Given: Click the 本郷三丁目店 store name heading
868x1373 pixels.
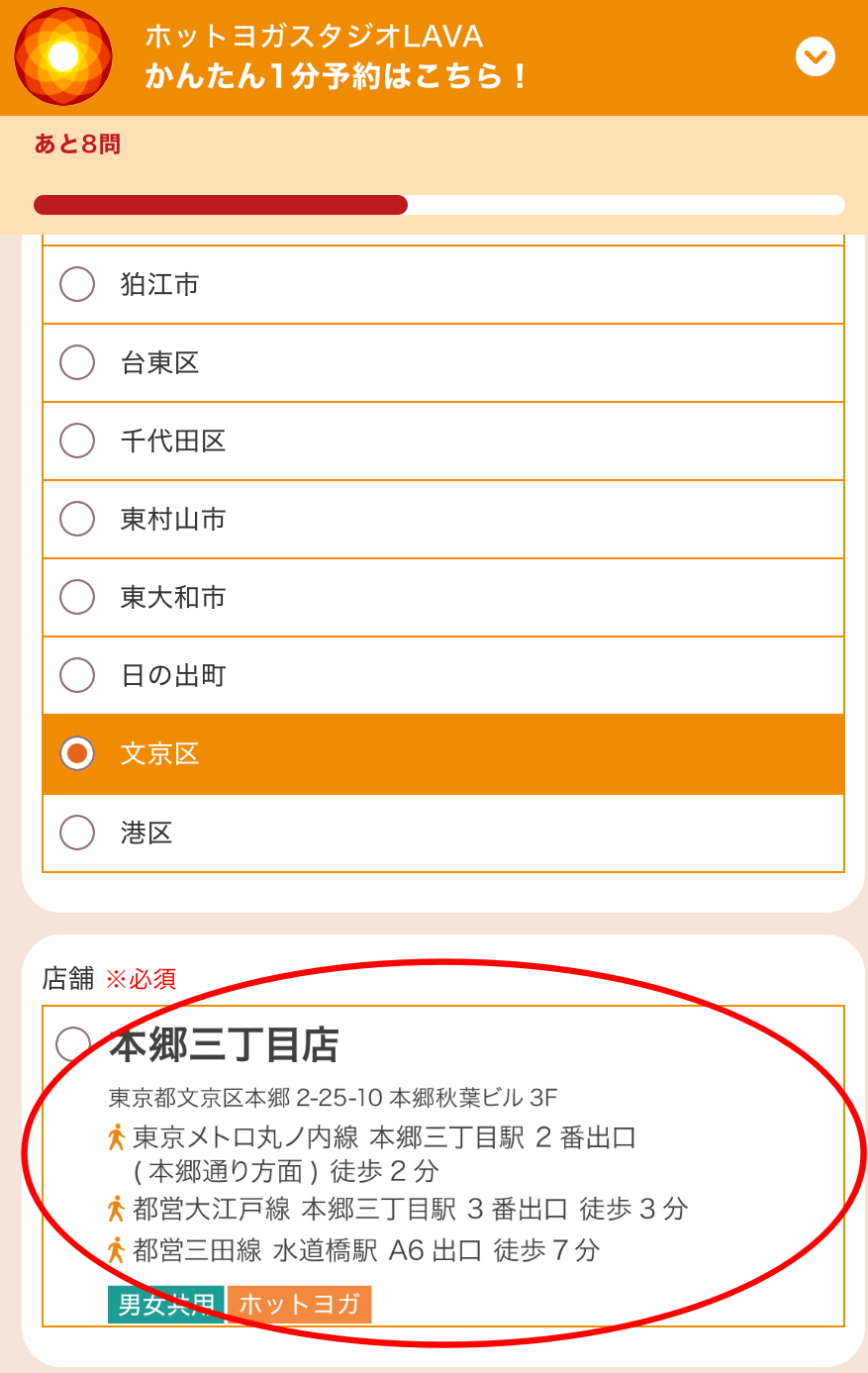Looking at the screenshot, I should (225, 1045).
